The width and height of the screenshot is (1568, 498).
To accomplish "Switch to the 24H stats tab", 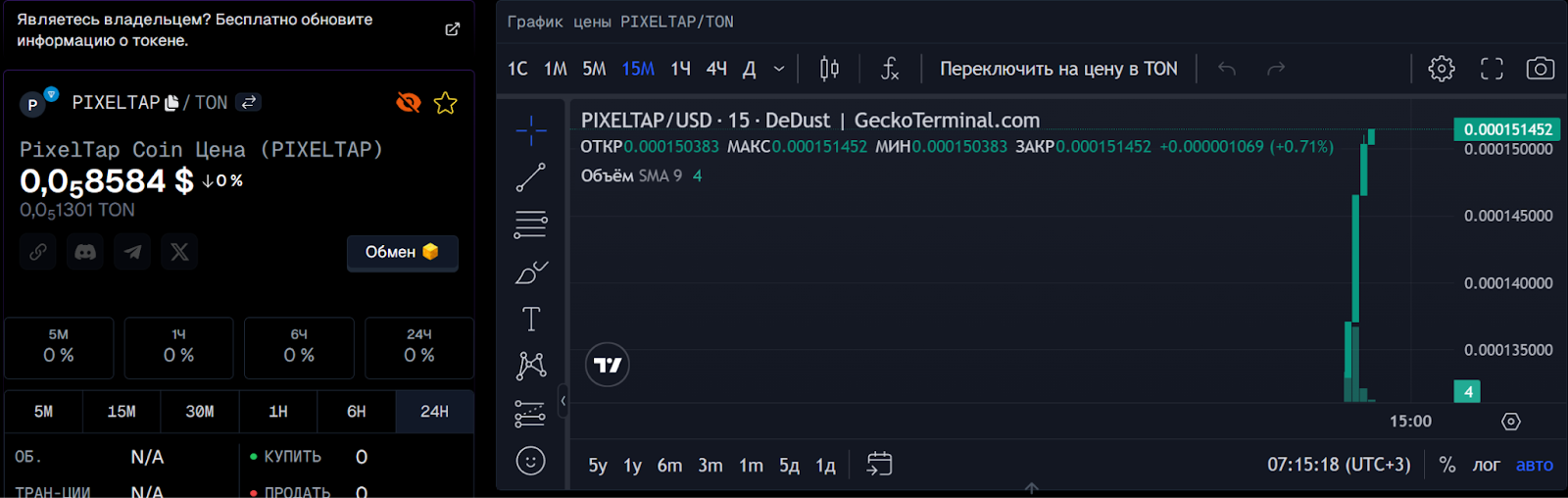I will (434, 412).
